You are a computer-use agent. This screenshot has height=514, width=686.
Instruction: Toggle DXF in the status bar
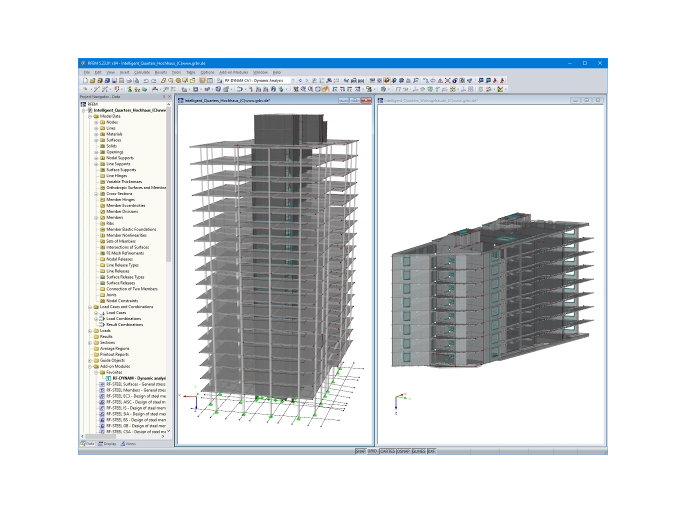[431, 451]
